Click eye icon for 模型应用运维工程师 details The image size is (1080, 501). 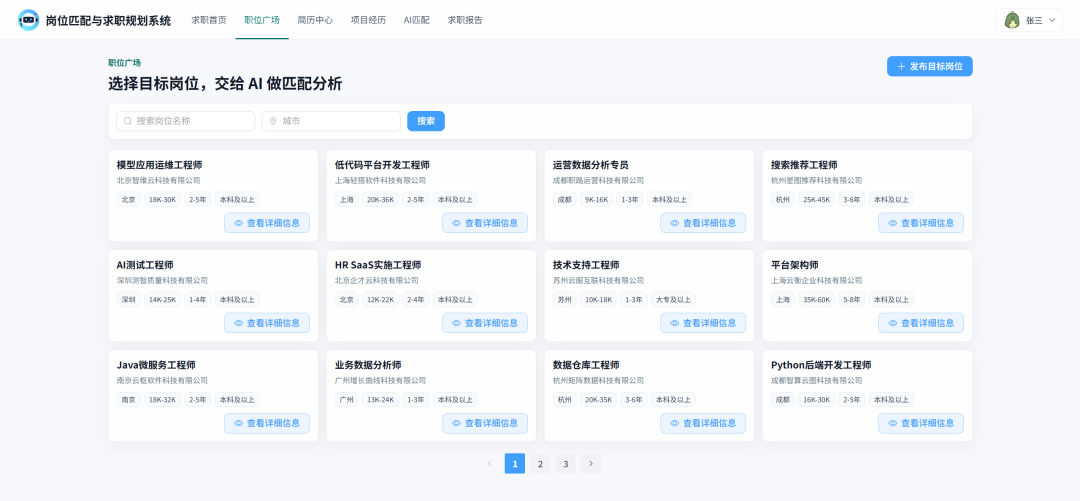coord(239,223)
